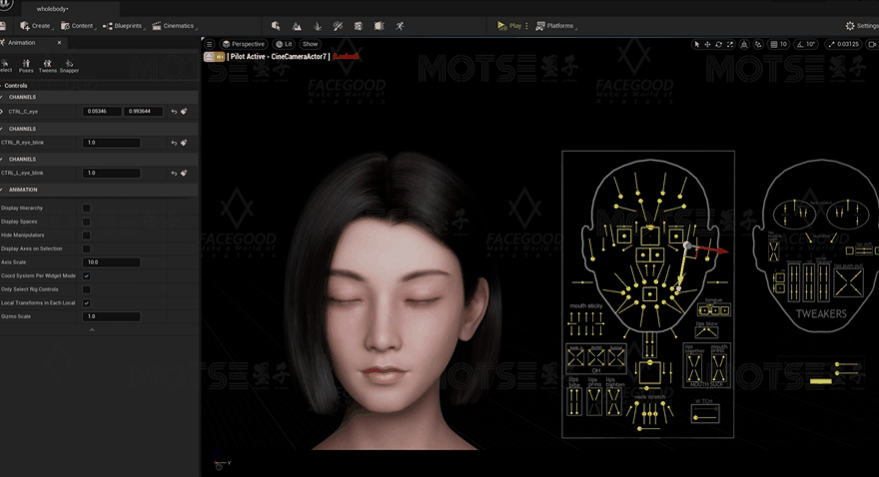The image size is (879, 477).
Task: Pick the viewport rotate gizmo tool
Action: 719,44
